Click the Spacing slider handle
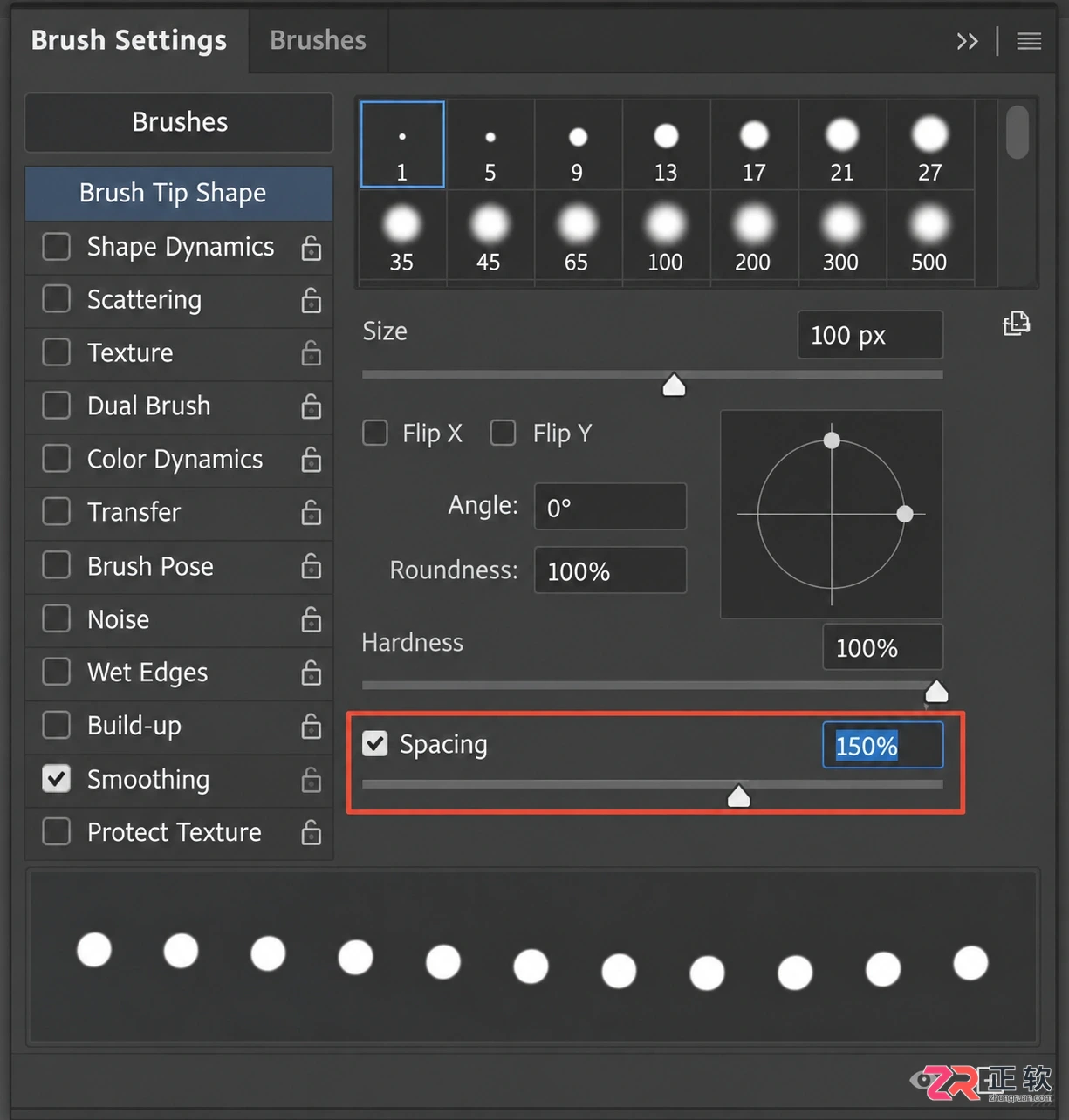 coord(739,796)
